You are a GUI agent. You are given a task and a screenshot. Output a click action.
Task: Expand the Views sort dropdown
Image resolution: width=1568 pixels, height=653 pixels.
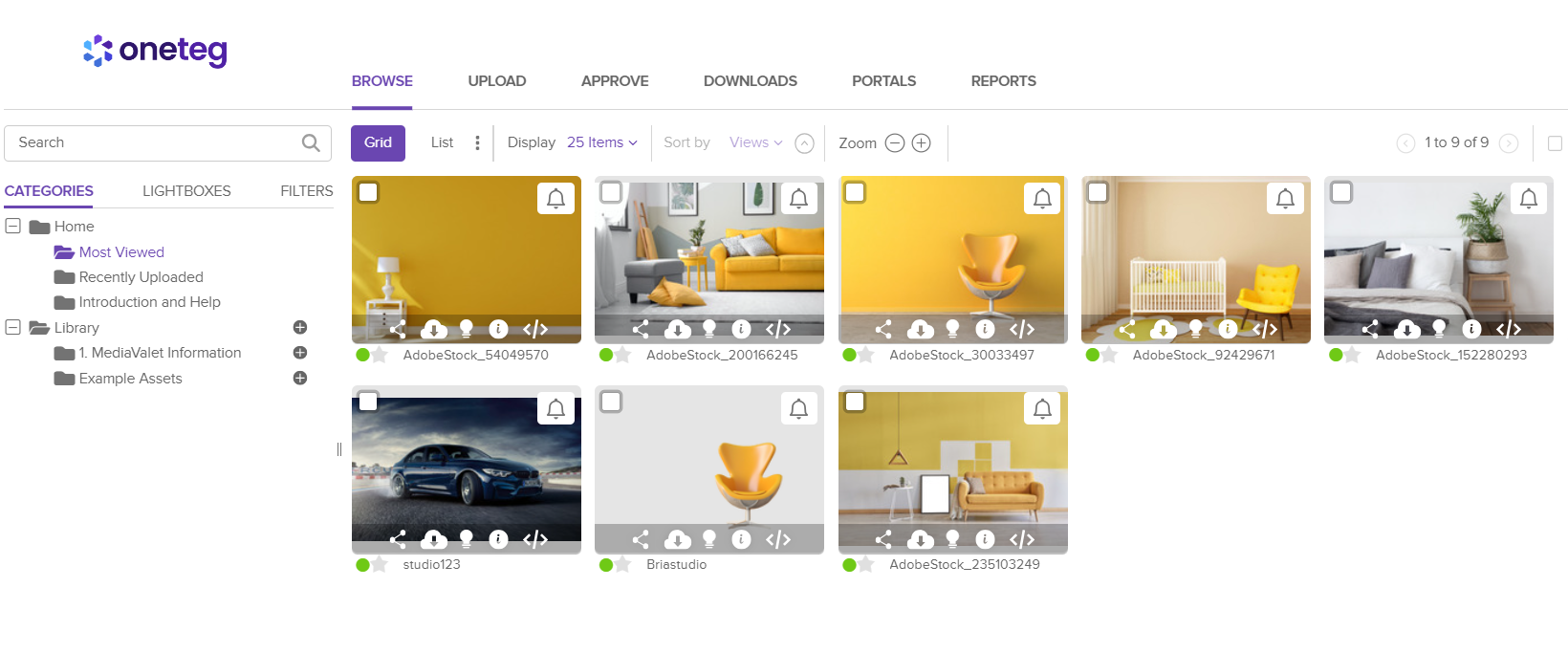pyautogui.click(x=755, y=142)
